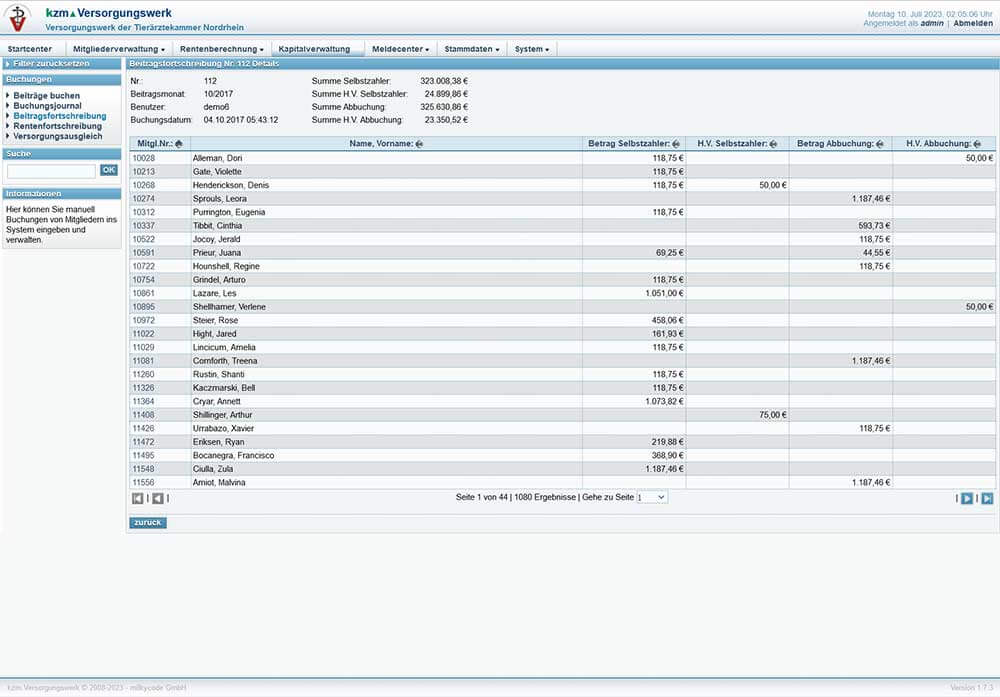Sort by H.V. Selbstzahler column icon
This screenshot has width=1000, height=697.
pos(774,144)
